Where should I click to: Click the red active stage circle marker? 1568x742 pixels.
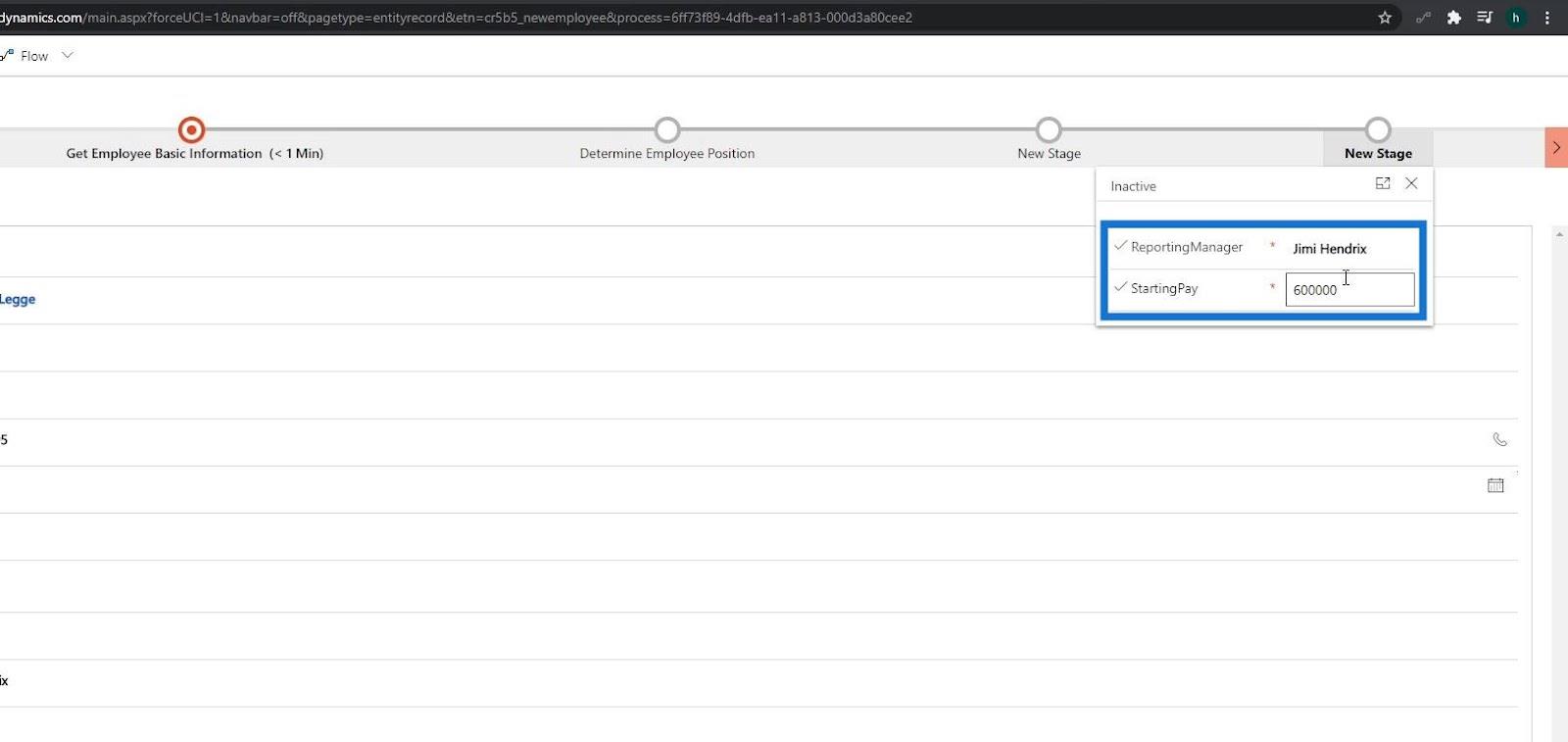[x=191, y=129]
